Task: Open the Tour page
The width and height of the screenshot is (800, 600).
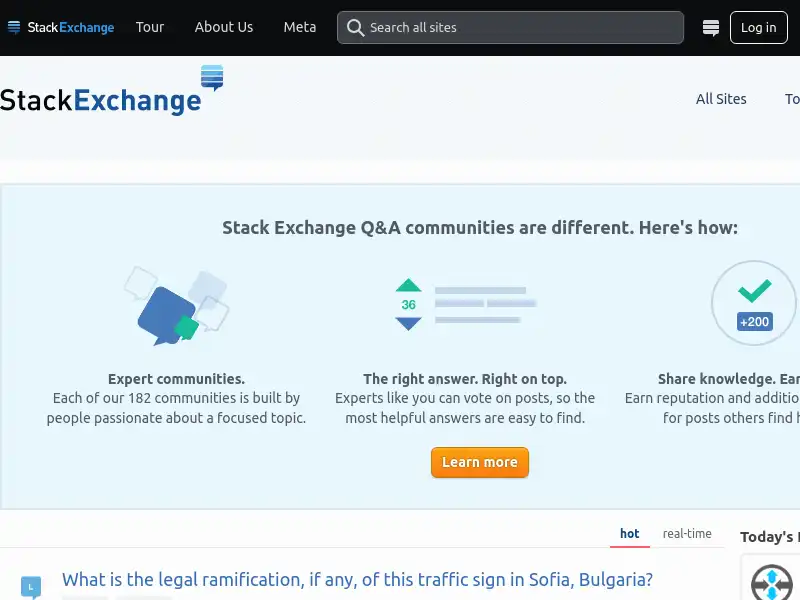Action: point(150,27)
